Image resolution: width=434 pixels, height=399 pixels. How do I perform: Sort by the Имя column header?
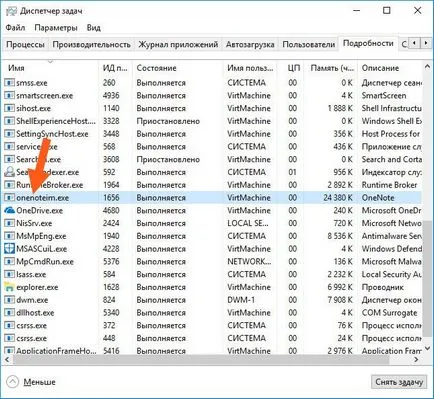pyautogui.click(x=50, y=68)
